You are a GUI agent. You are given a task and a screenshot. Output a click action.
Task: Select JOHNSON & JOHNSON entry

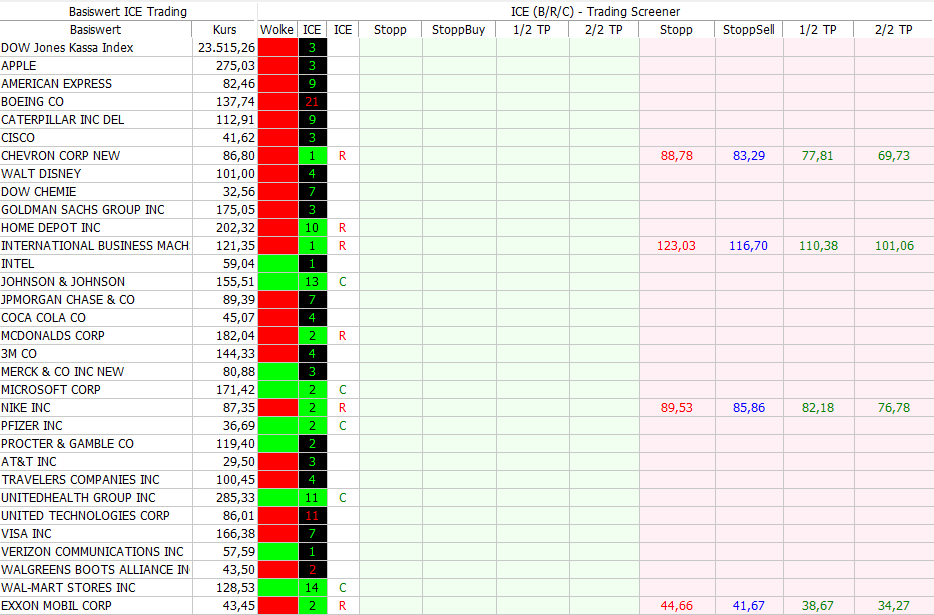[63, 282]
